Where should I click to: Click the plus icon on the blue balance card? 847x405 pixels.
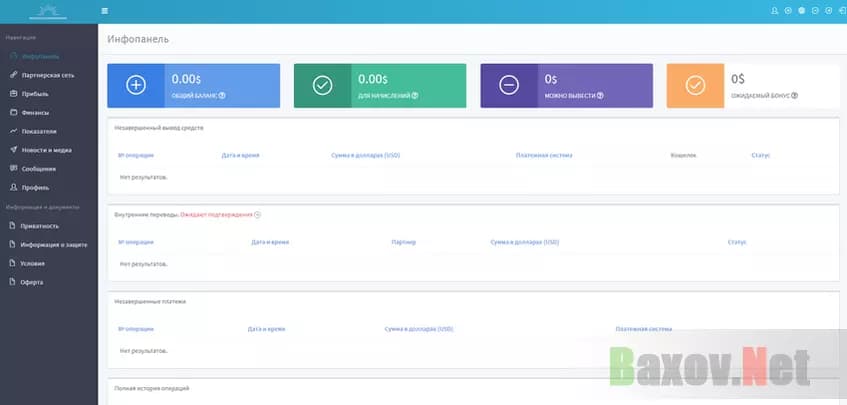click(x=135, y=86)
